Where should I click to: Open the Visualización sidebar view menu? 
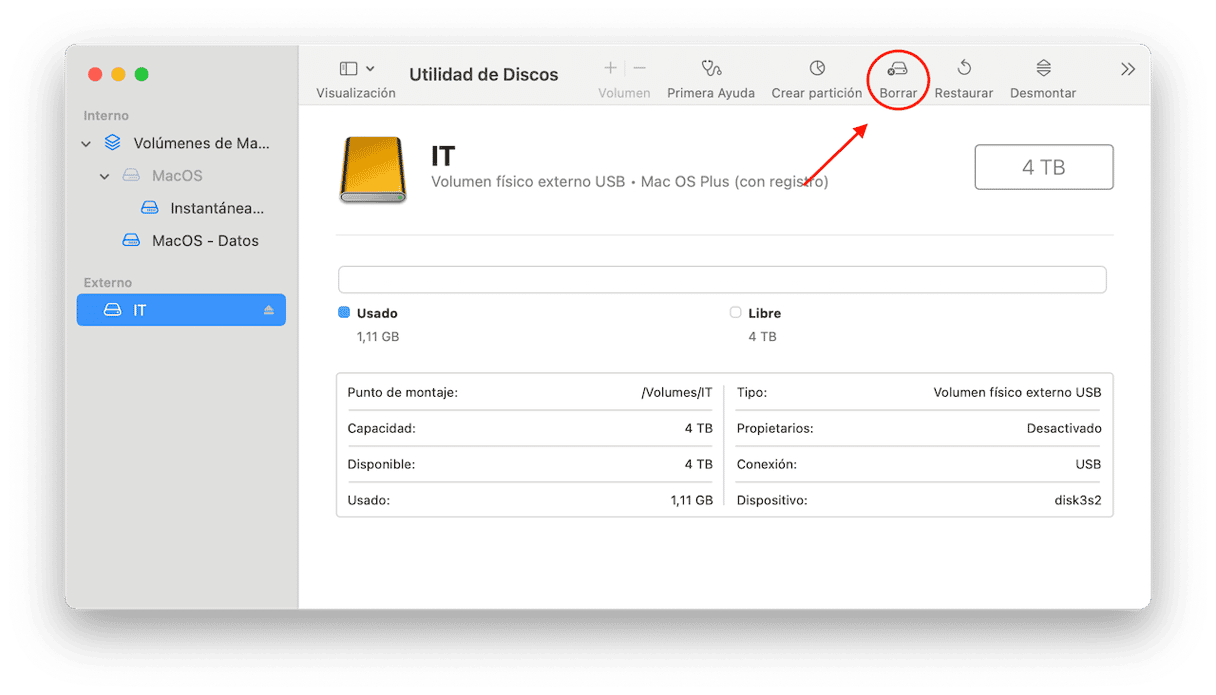pyautogui.click(x=356, y=69)
